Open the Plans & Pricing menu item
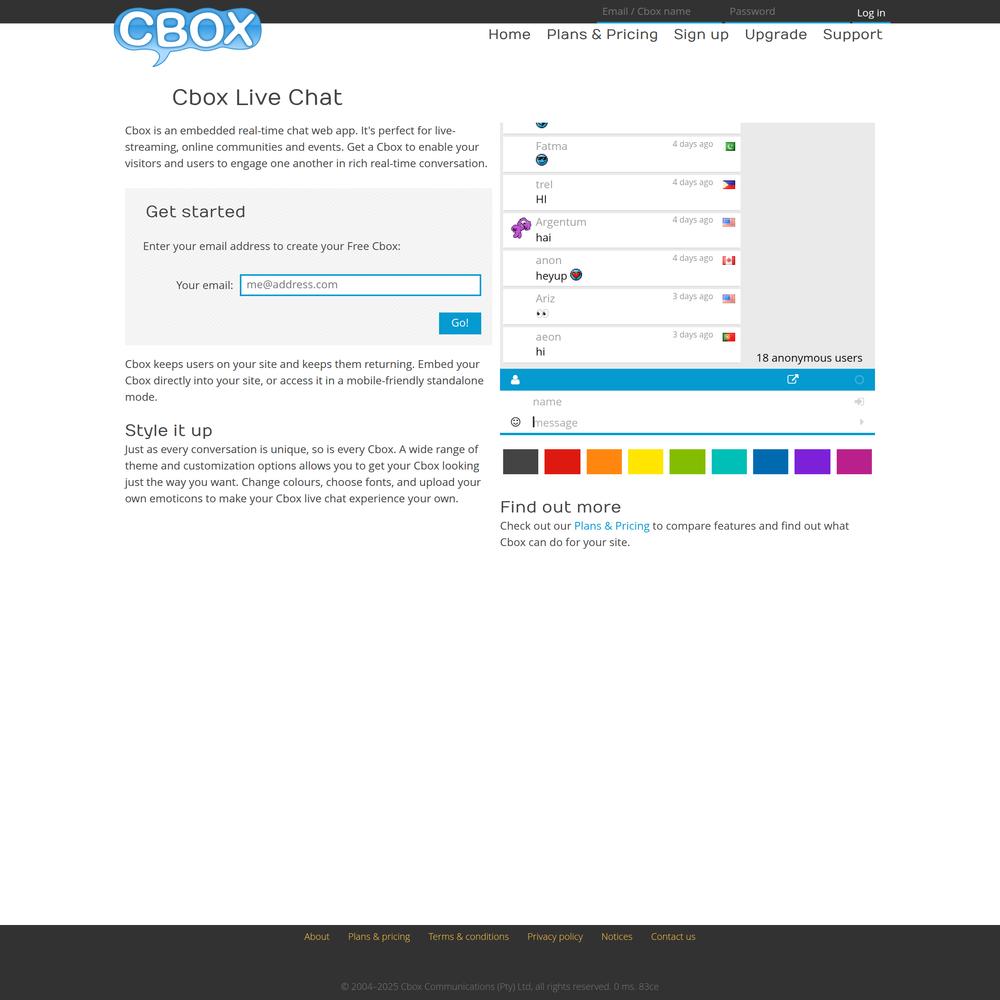The width and height of the screenshot is (1000, 1000). tap(602, 34)
